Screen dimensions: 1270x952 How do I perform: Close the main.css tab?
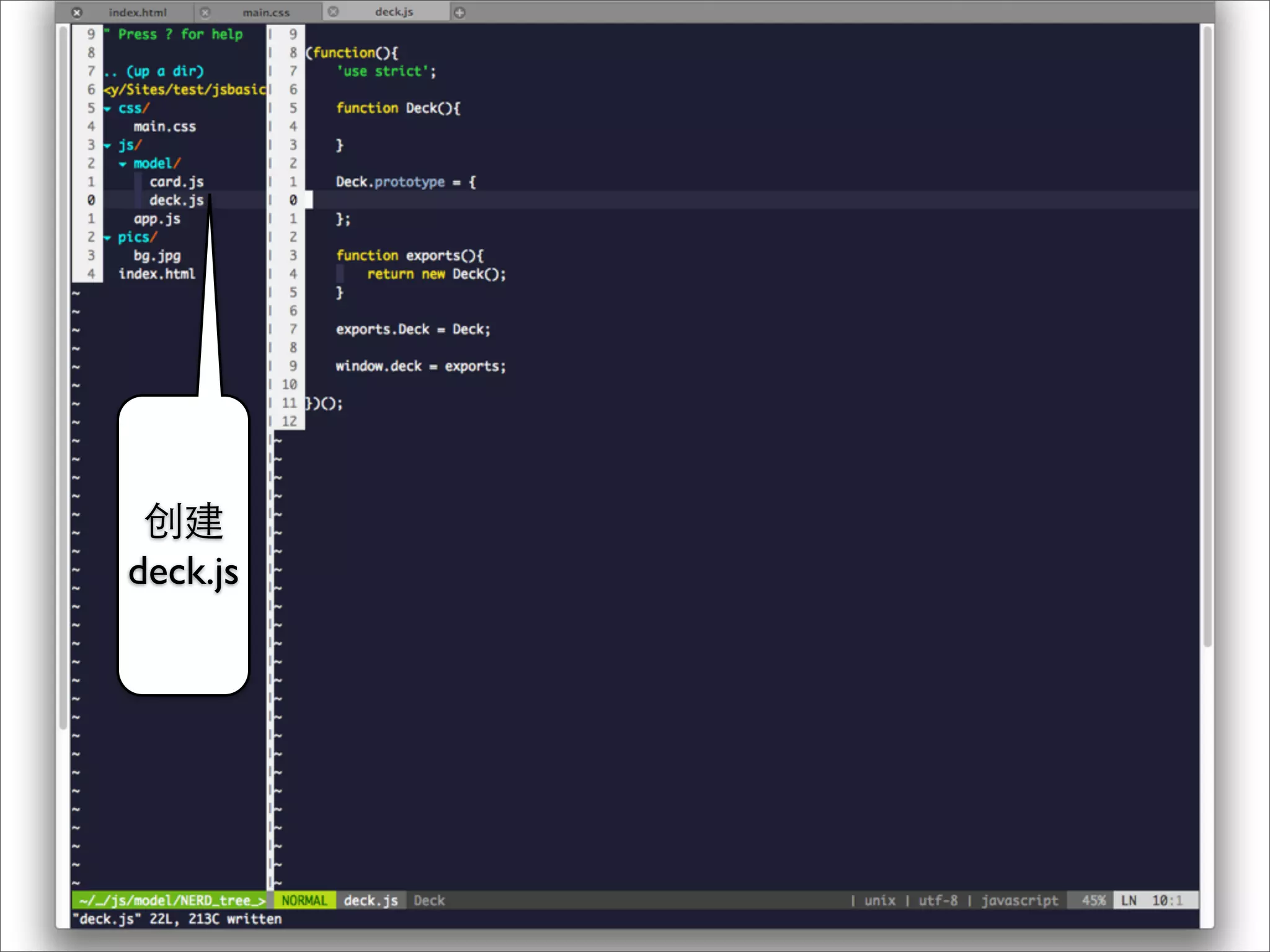pyautogui.click(x=205, y=12)
